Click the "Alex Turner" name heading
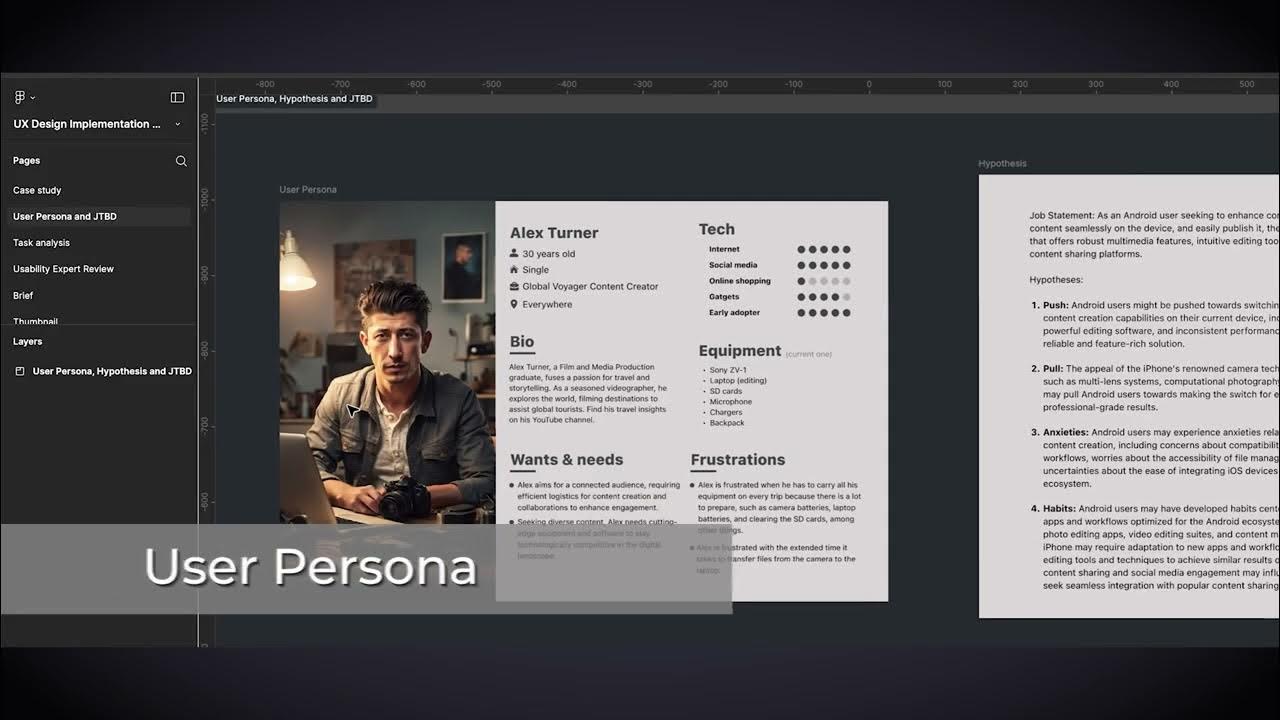 click(x=554, y=233)
